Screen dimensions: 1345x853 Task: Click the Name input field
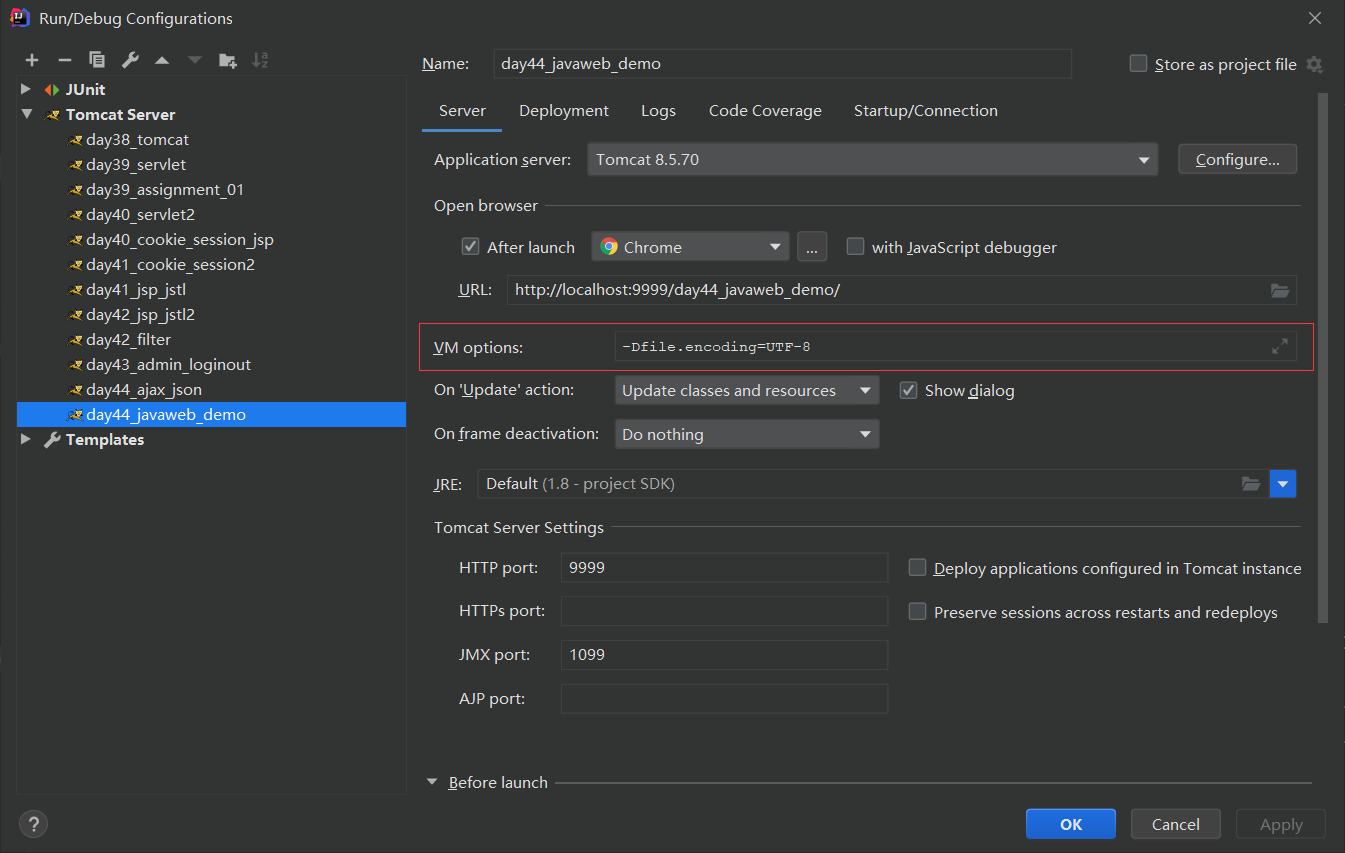click(782, 64)
